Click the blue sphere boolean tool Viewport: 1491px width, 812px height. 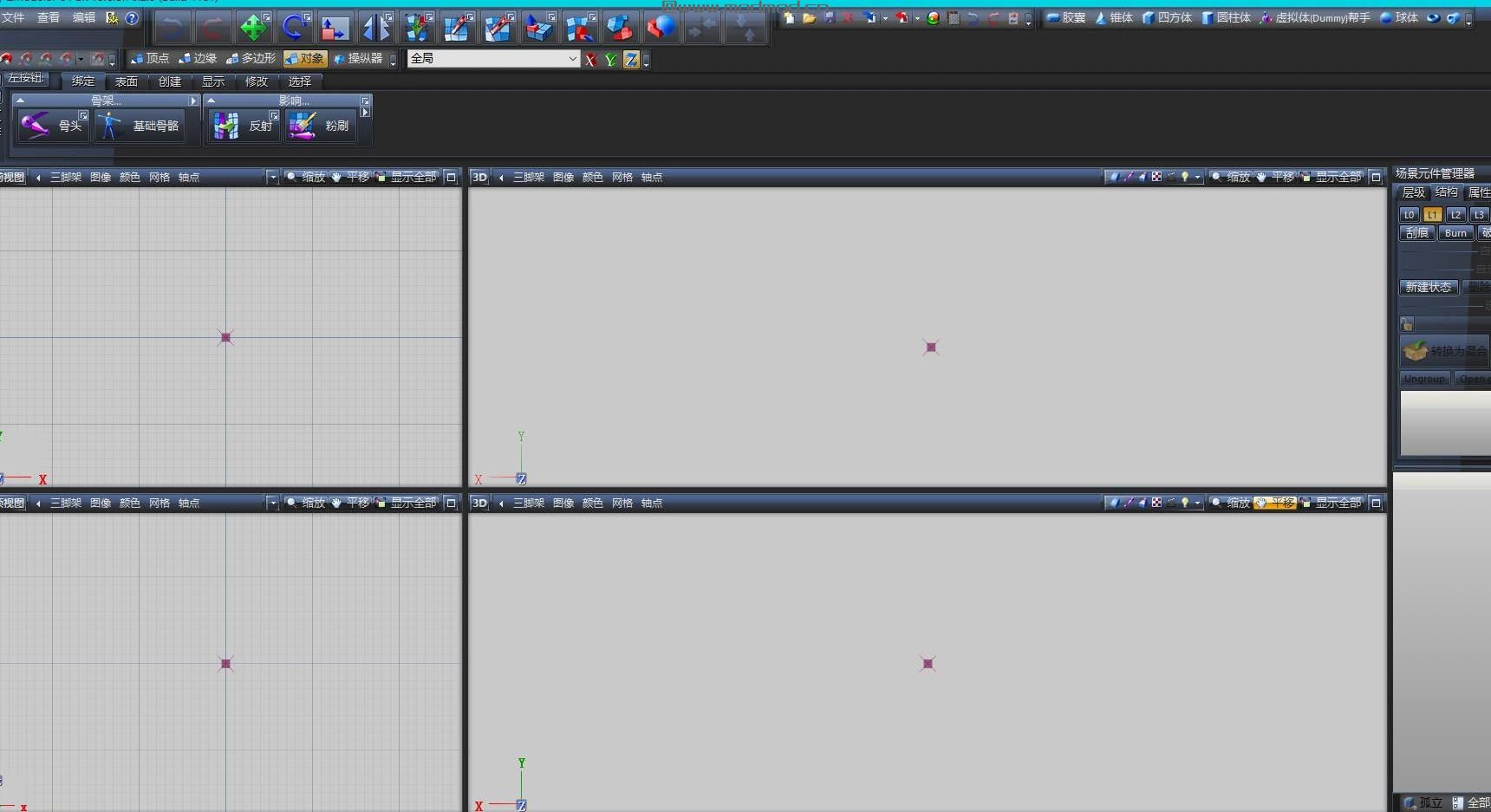tap(661, 29)
